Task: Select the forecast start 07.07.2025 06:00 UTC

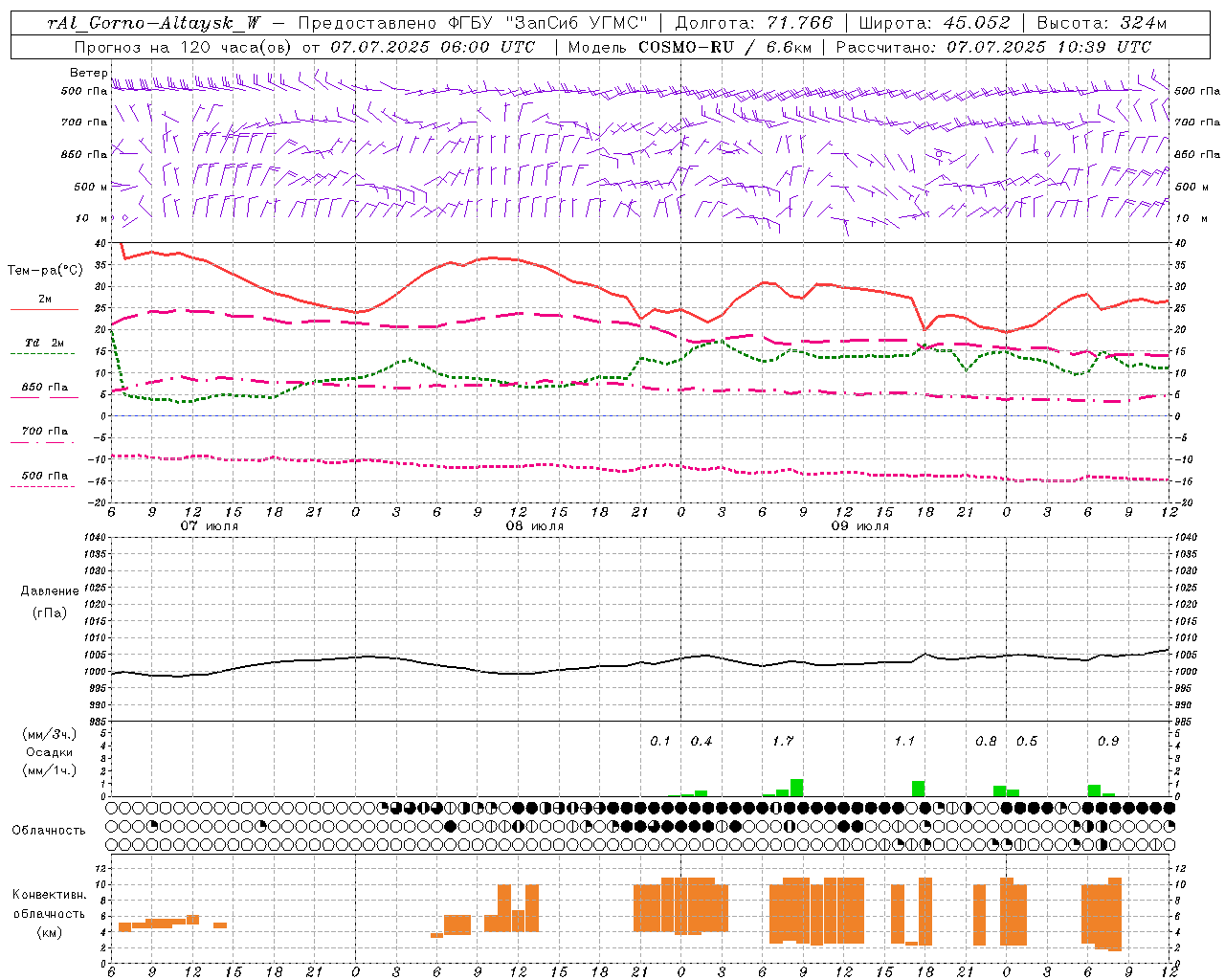Action: coord(433,47)
